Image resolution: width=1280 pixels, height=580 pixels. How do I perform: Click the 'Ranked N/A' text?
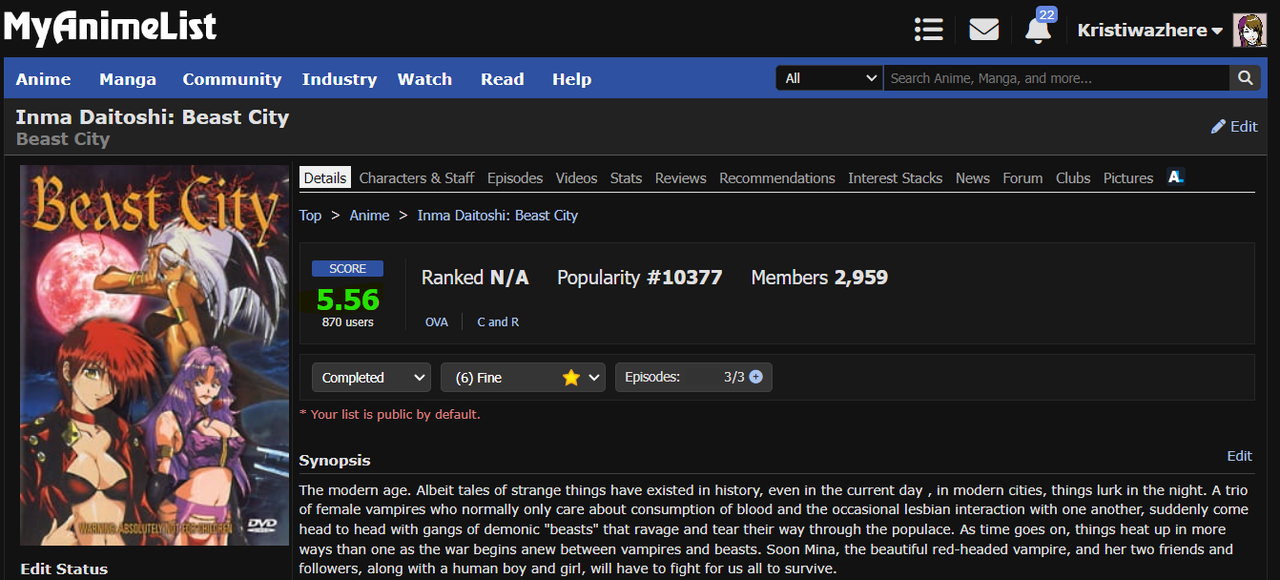475,277
